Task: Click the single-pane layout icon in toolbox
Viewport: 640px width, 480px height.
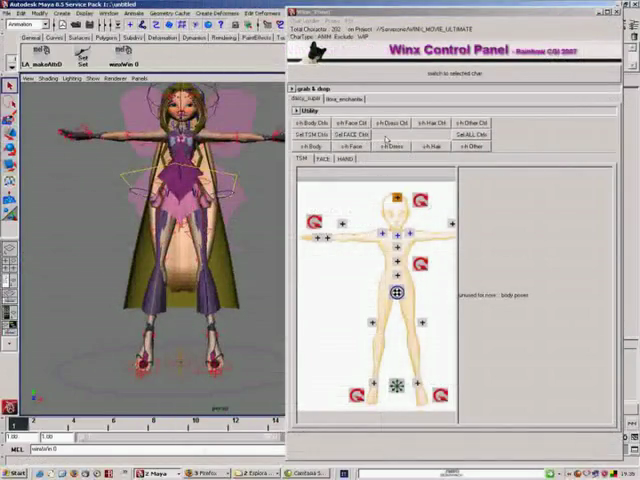Action: coord(10,248)
